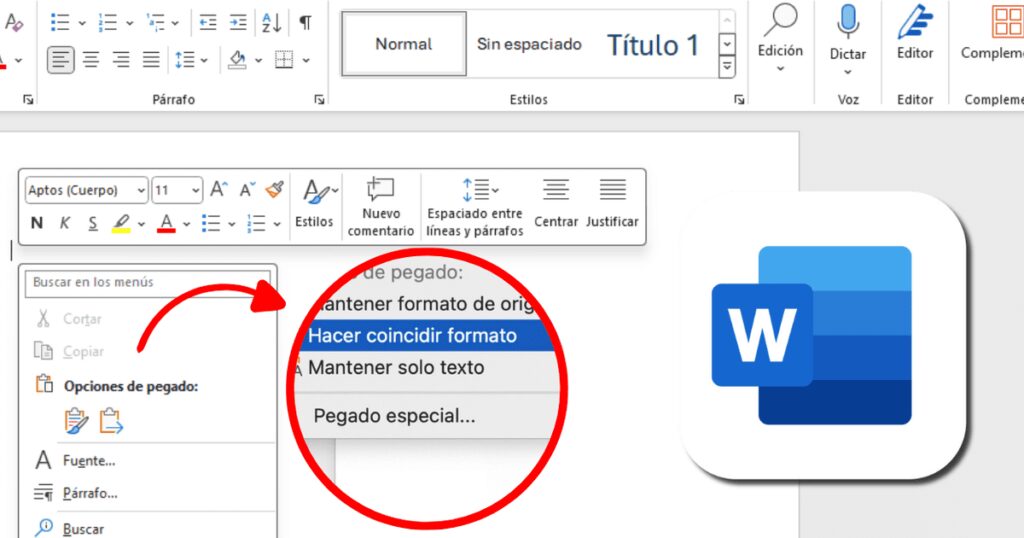Decrease font size in the mini toolbar
The height and width of the screenshot is (538, 1024).
(247, 189)
